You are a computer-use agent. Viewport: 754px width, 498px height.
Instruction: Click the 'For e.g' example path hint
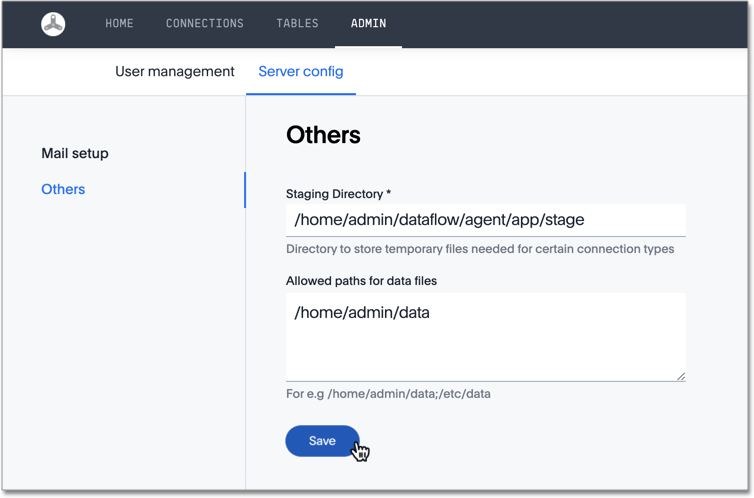point(388,394)
